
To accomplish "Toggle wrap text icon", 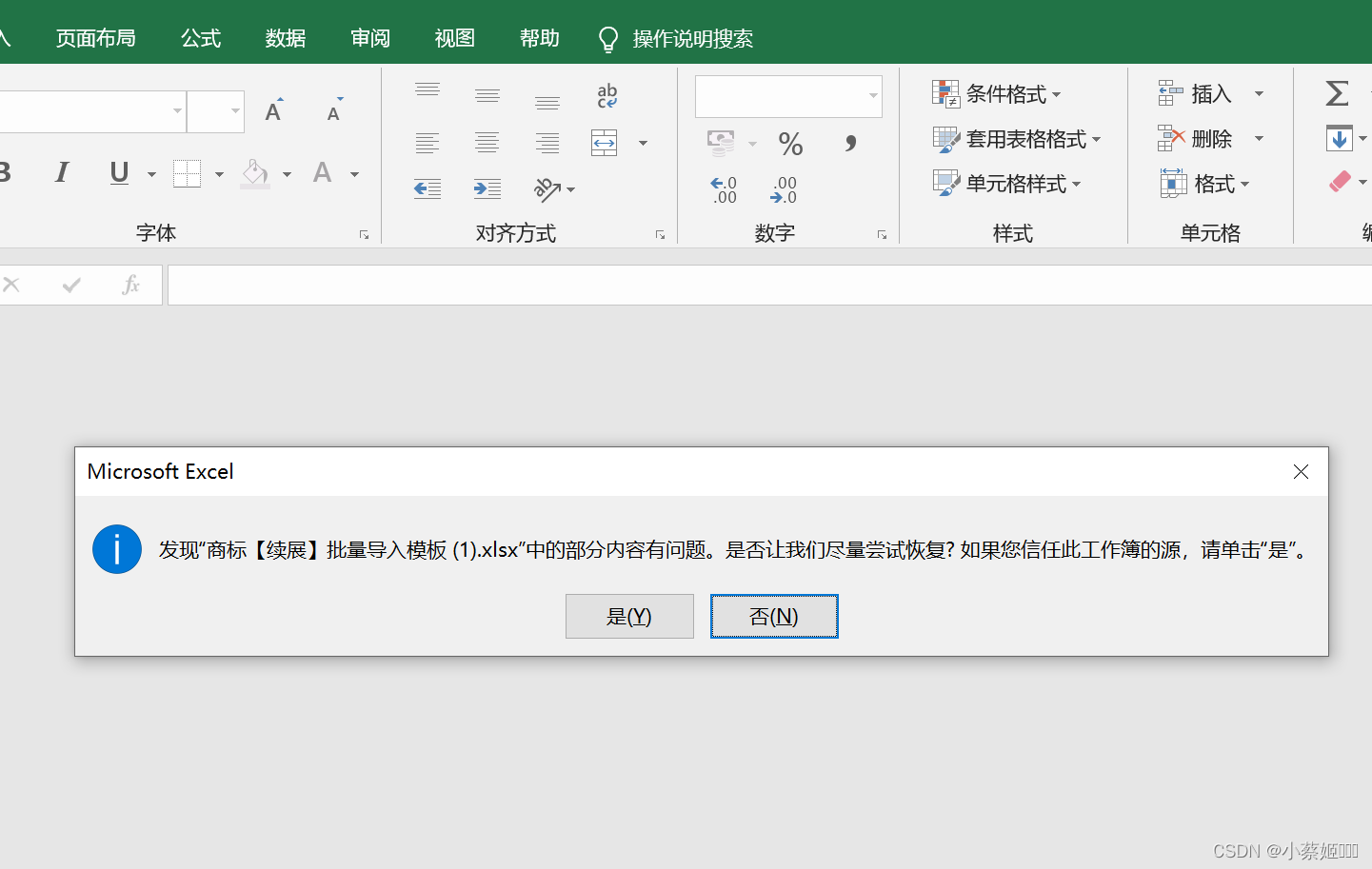I will point(606,95).
